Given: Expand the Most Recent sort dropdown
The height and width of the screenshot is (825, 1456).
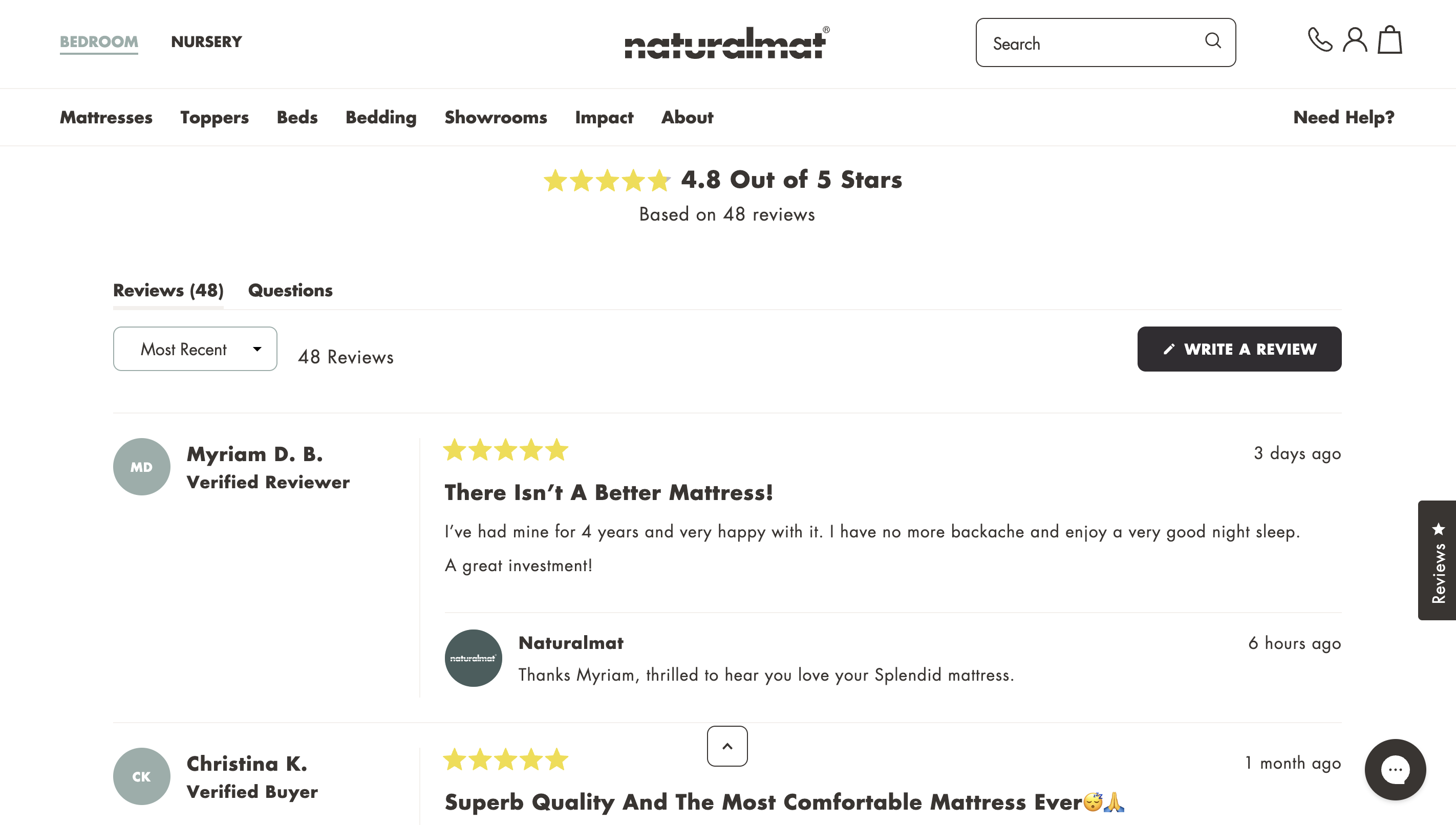Looking at the screenshot, I should (x=195, y=349).
